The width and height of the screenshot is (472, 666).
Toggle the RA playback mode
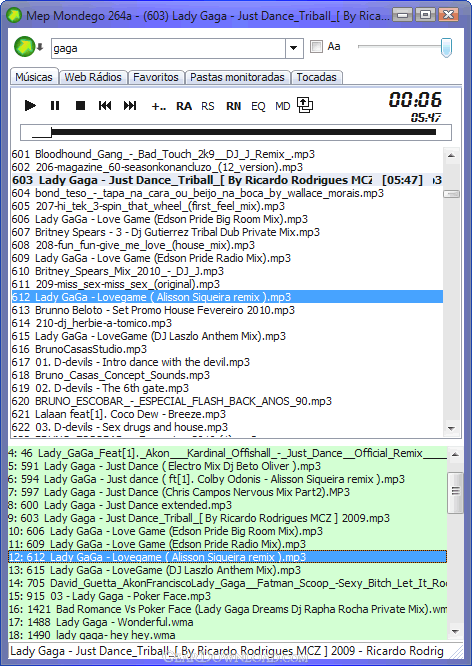(x=184, y=106)
